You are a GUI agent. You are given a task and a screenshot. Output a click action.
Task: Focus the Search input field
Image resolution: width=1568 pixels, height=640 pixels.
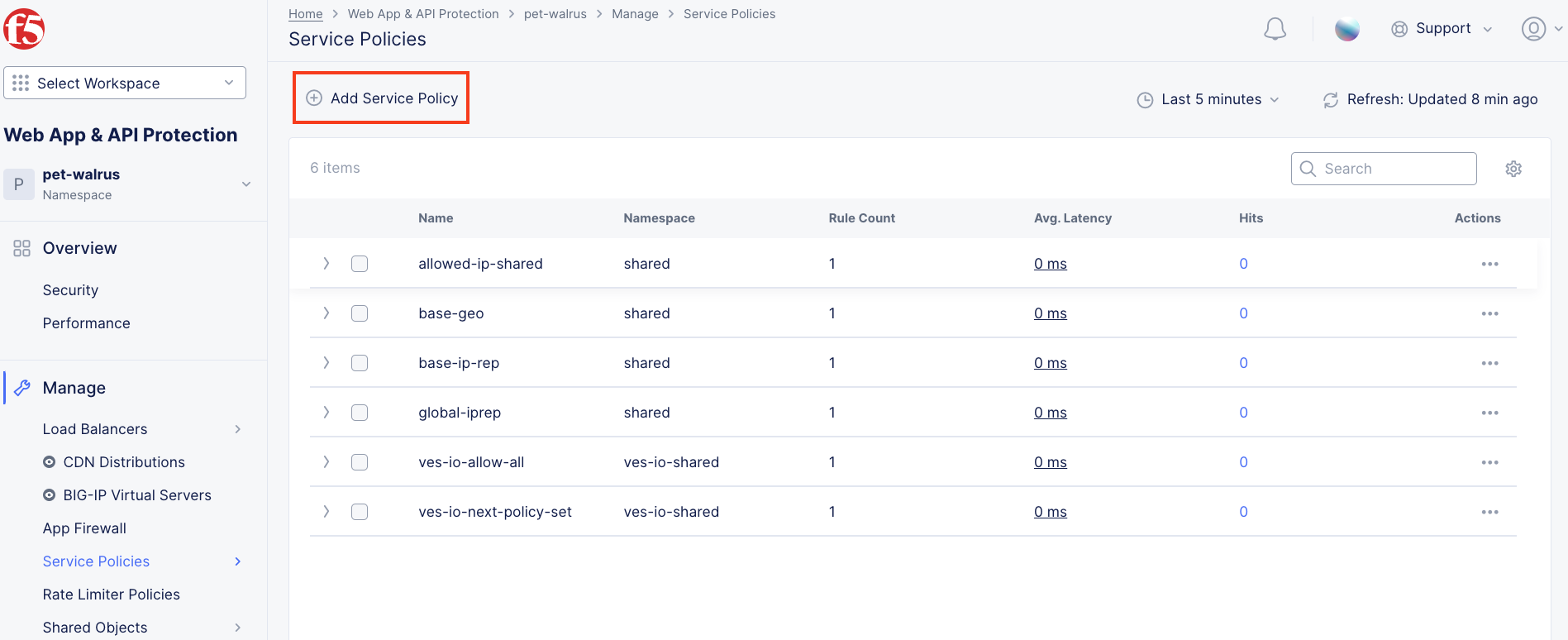[x=1384, y=169]
